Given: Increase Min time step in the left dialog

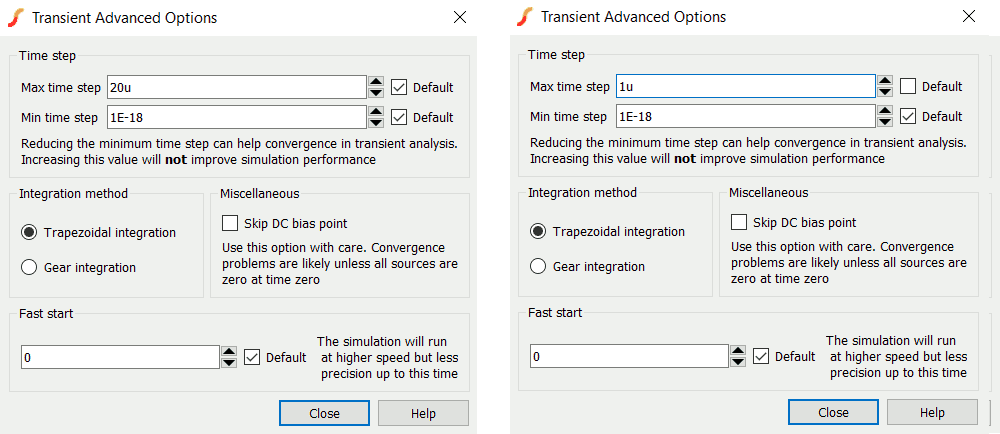Looking at the screenshot, I should click(376, 112).
